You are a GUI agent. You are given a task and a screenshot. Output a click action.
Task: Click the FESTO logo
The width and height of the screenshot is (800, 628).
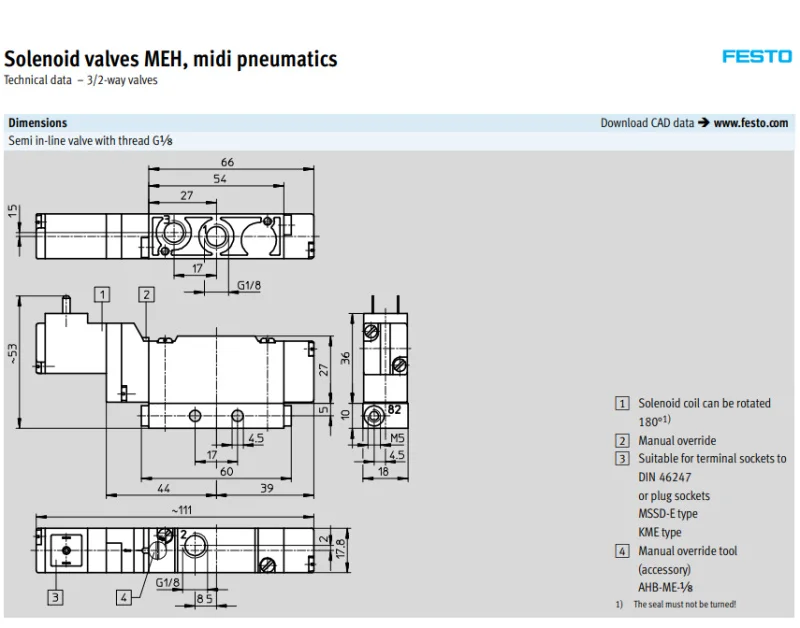(757, 56)
